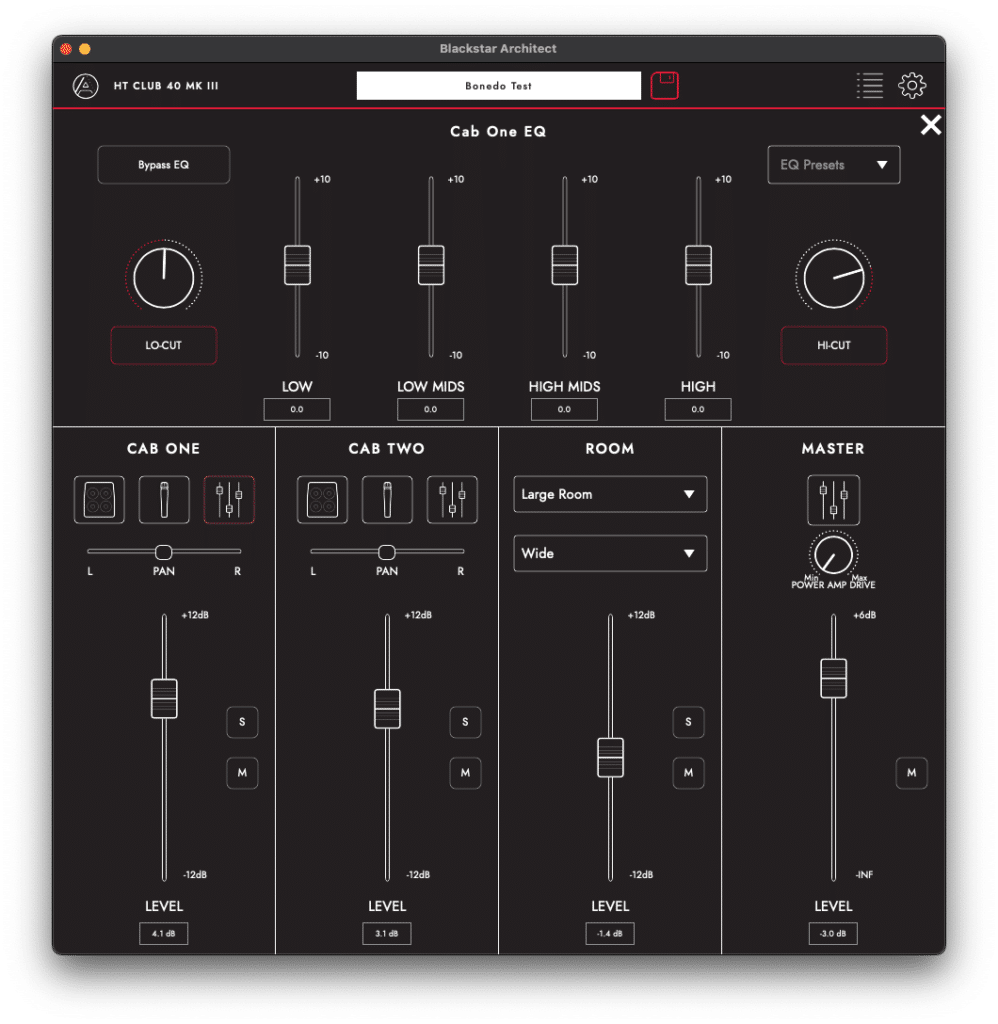Open the patch list icon
The width and height of the screenshot is (998, 1024).
tap(869, 86)
